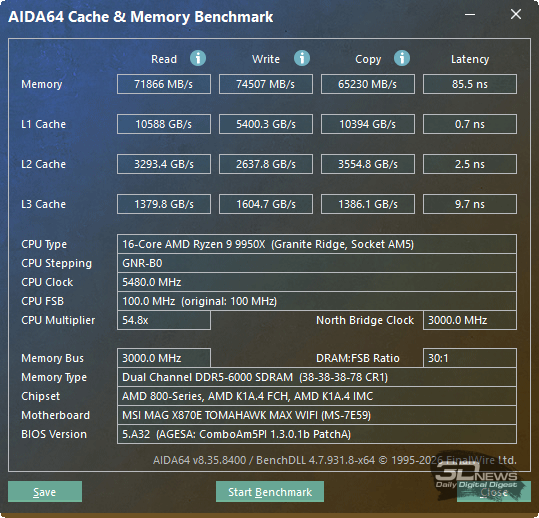Start the benchmark
The height and width of the screenshot is (518, 539).
[270, 492]
